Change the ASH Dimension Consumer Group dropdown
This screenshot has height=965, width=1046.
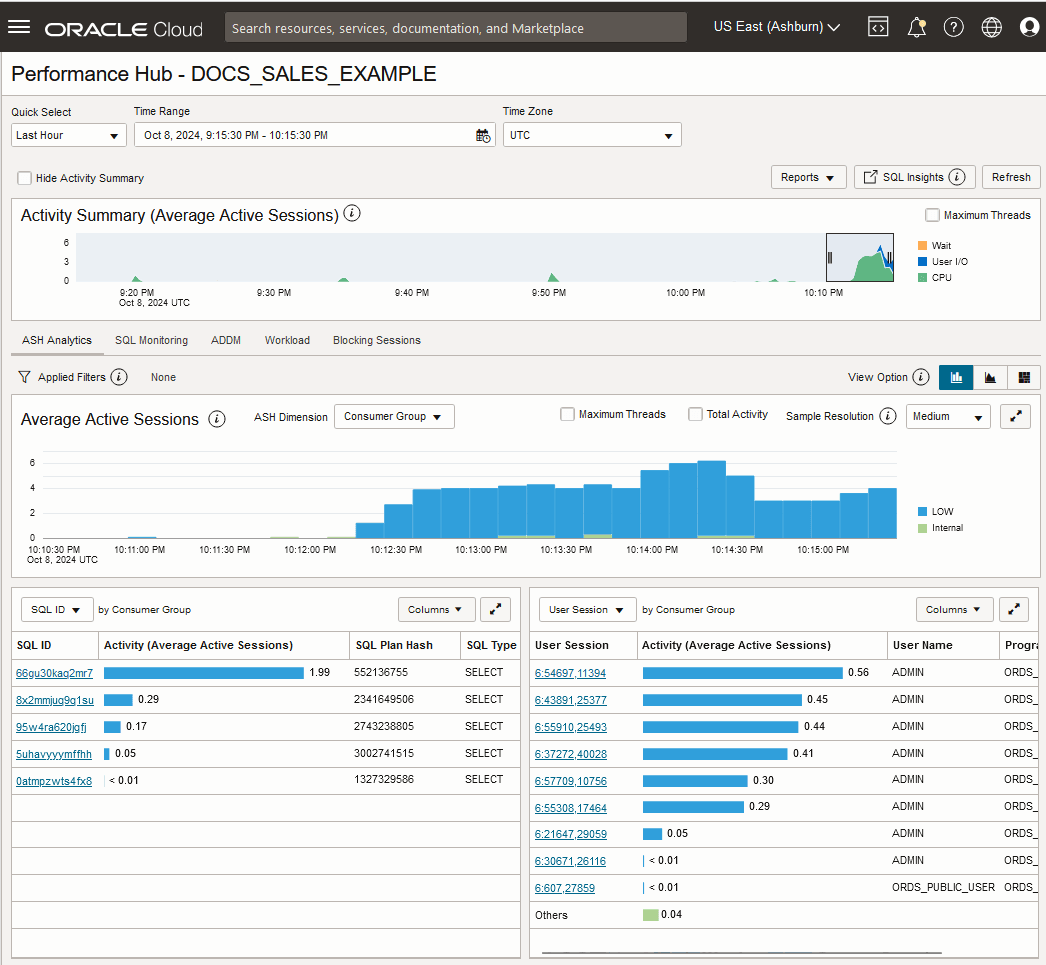(394, 416)
